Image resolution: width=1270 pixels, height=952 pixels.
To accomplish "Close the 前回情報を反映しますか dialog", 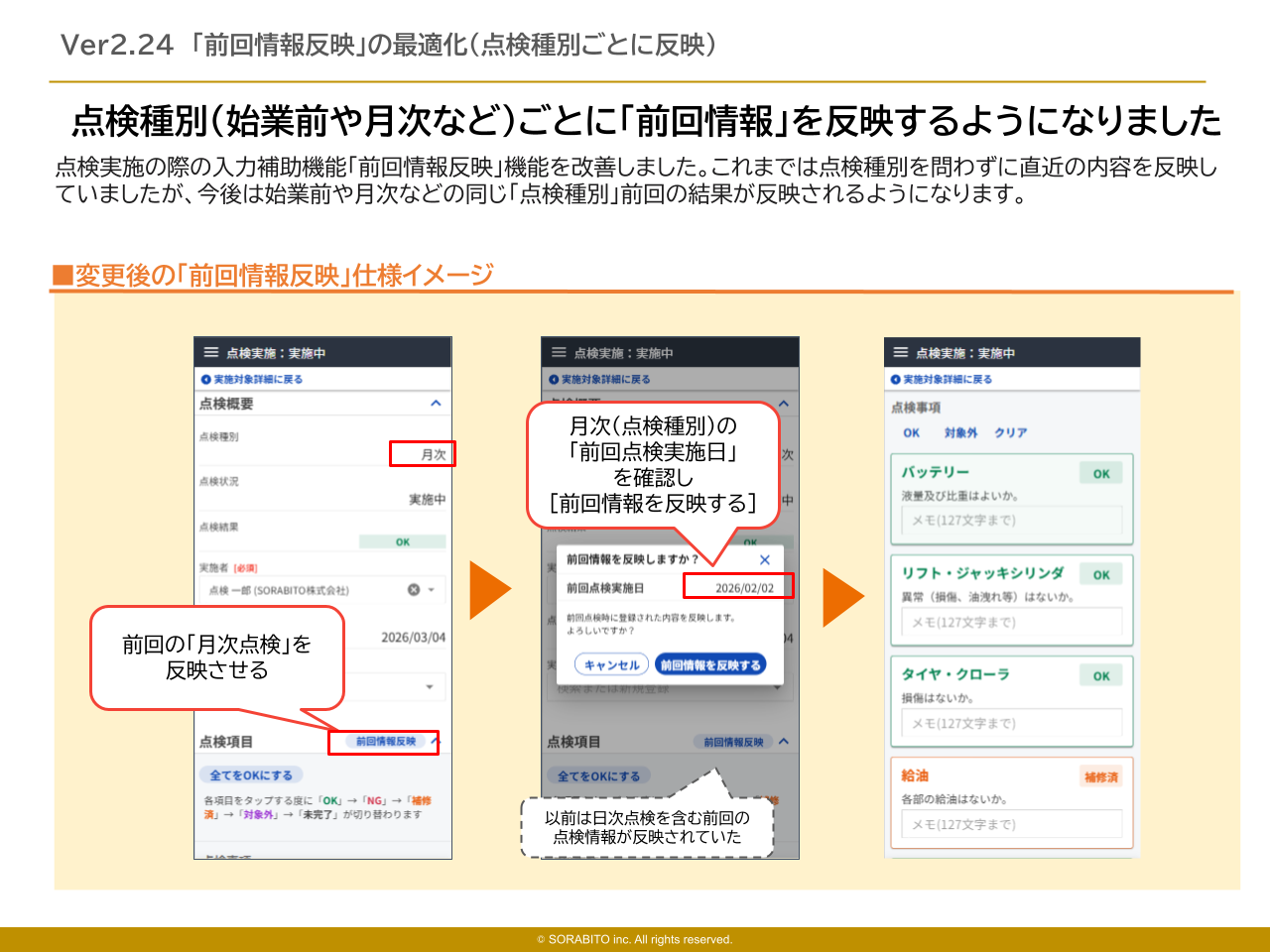I will (x=764, y=560).
